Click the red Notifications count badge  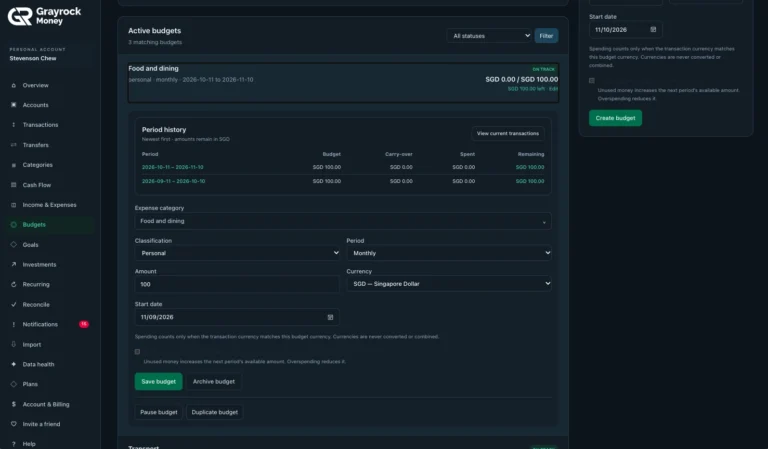tap(84, 324)
